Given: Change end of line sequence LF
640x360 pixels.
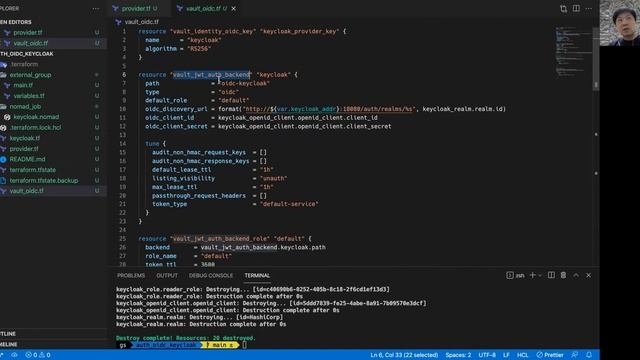Looking at the screenshot, I should [x=506, y=355].
